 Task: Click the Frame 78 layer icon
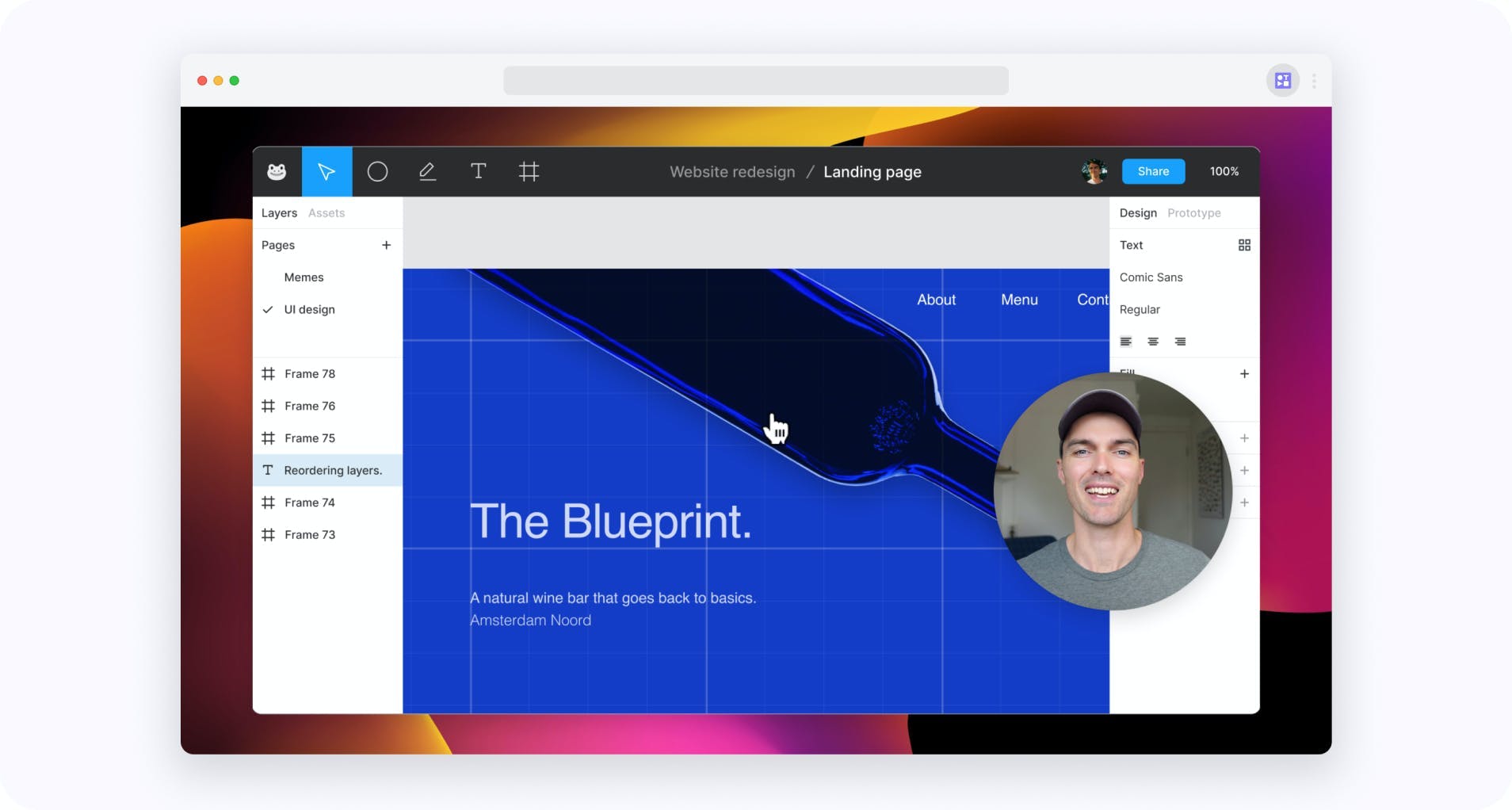[x=269, y=374]
